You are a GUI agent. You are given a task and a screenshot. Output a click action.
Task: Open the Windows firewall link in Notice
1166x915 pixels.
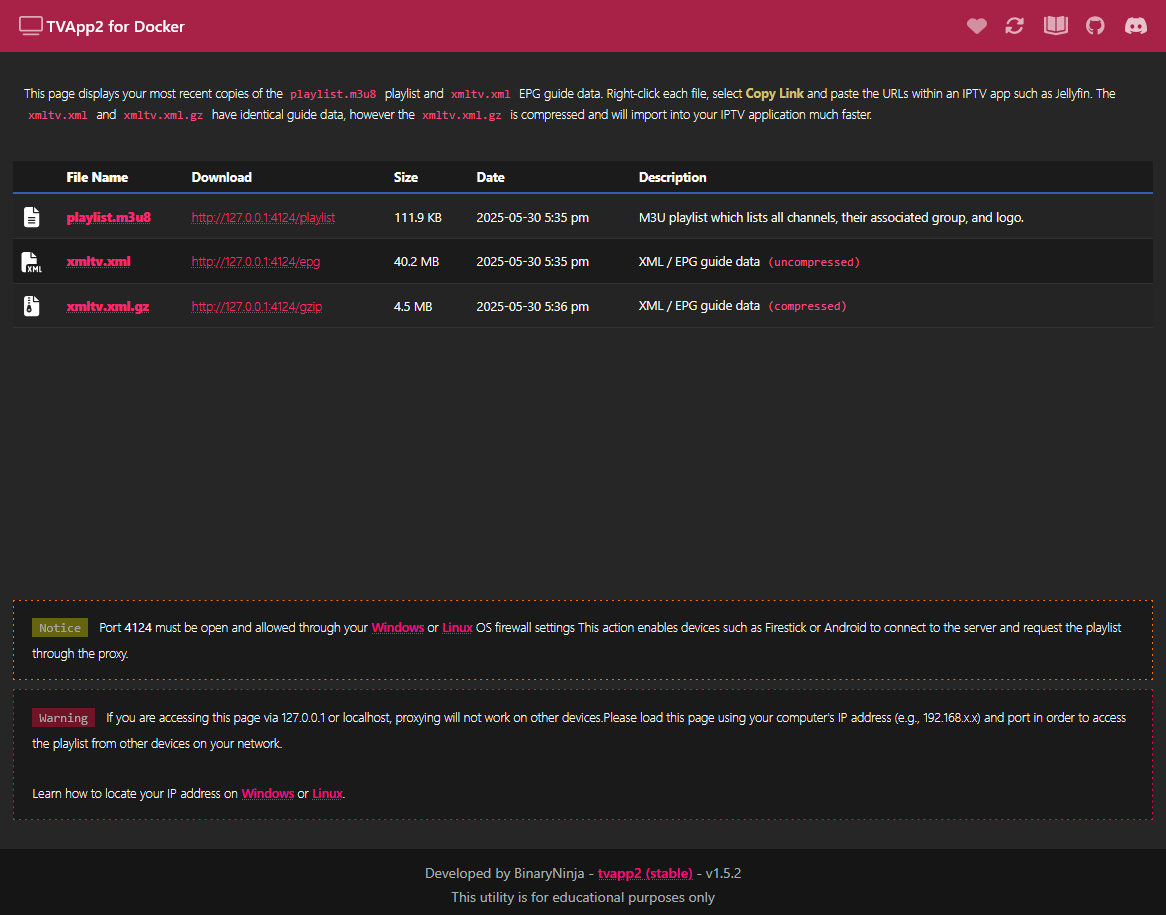coord(398,628)
